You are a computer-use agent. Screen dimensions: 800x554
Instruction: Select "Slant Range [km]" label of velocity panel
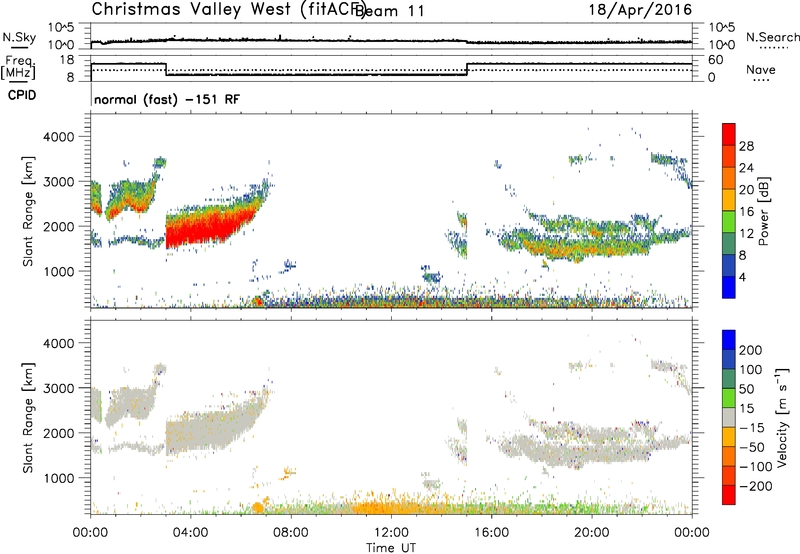click(x=28, y=418)
